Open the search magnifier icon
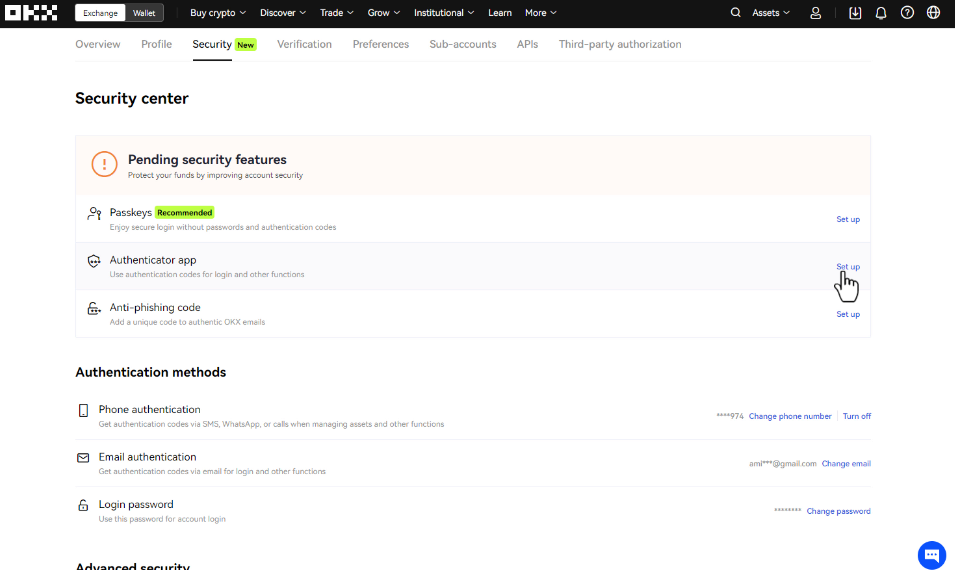 (735, 12)
